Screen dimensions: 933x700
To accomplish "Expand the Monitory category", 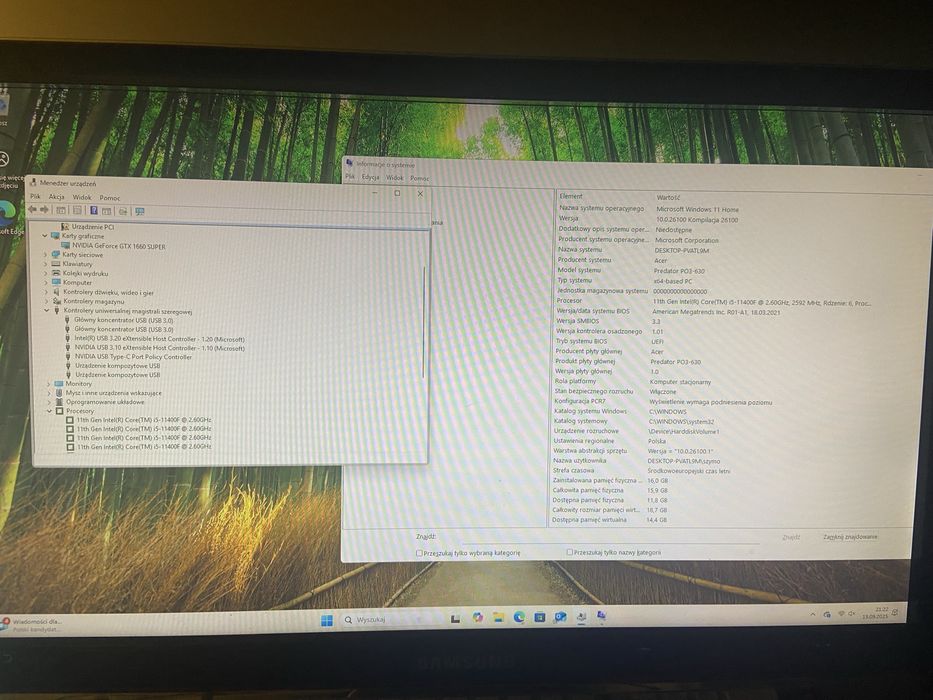I will [x=49, y=384].
